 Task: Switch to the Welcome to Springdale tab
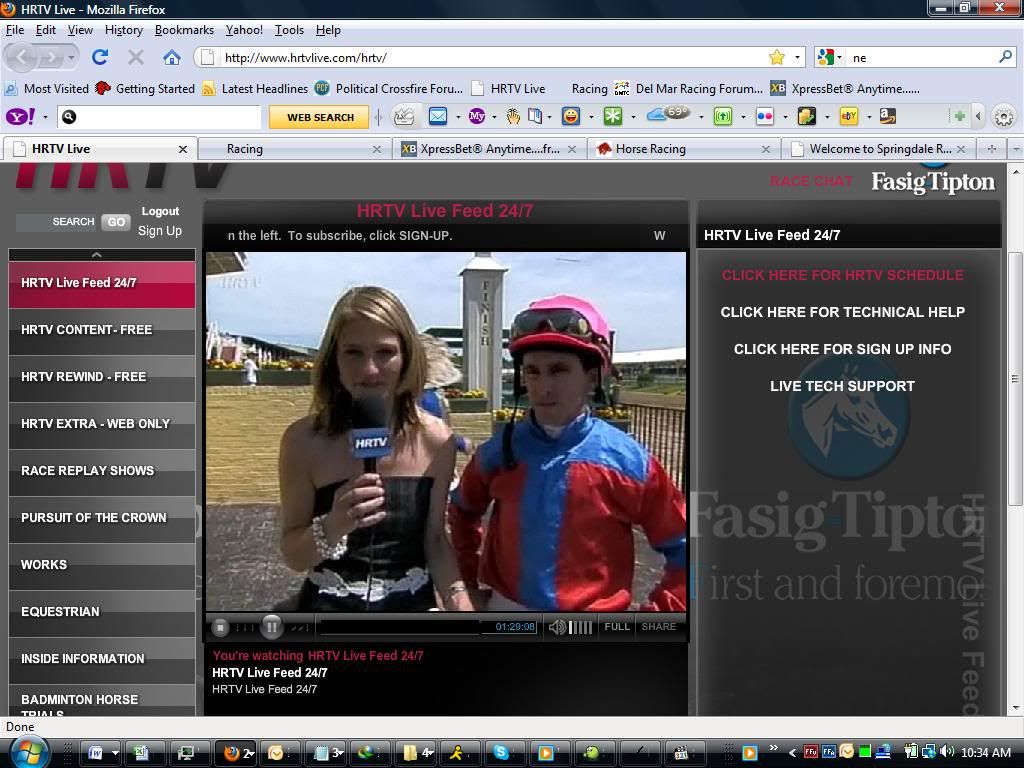pos(880,149)
